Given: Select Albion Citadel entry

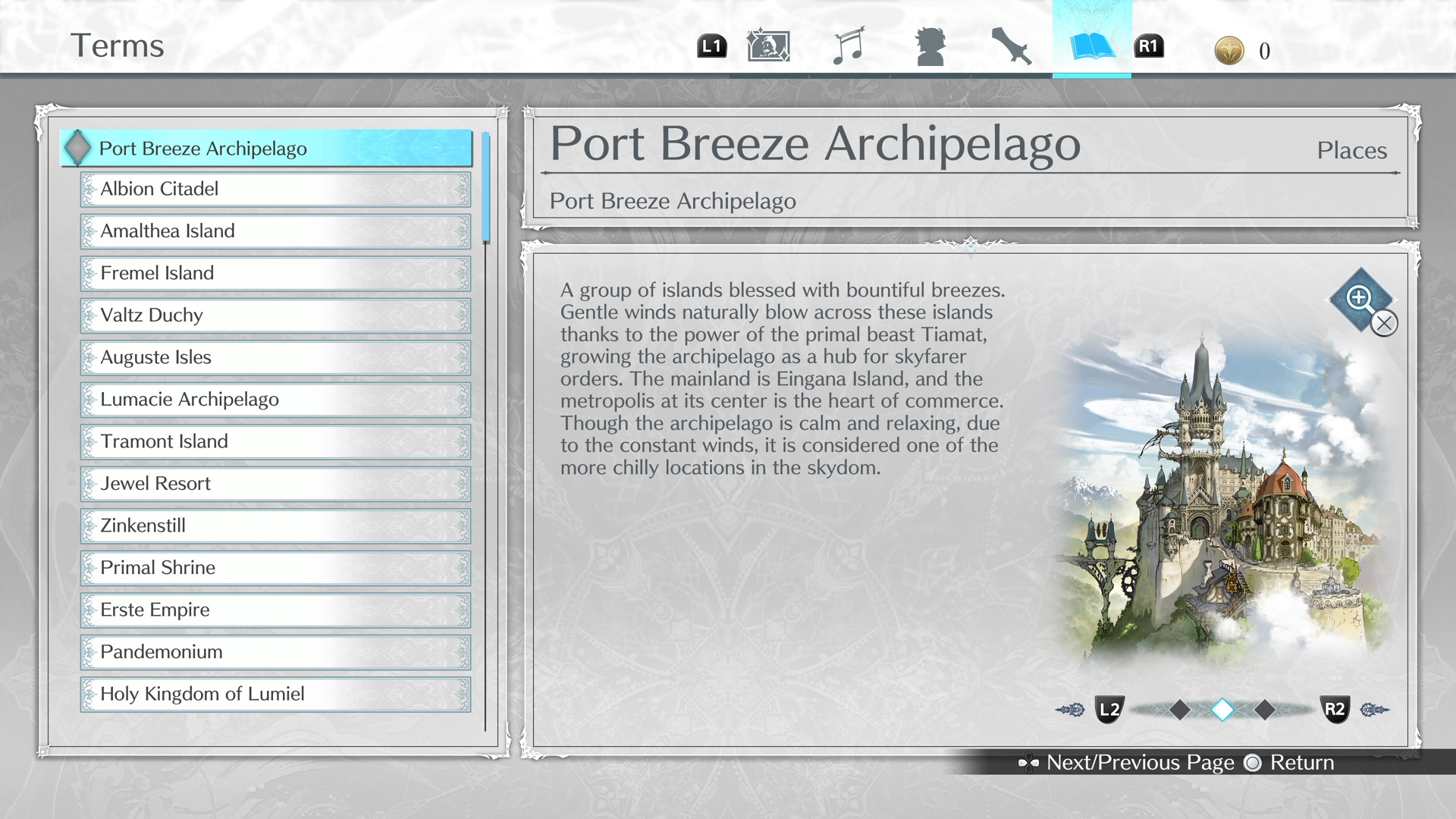Looking at the screenshot, I should pyautogui.click(x=275, y=189).
